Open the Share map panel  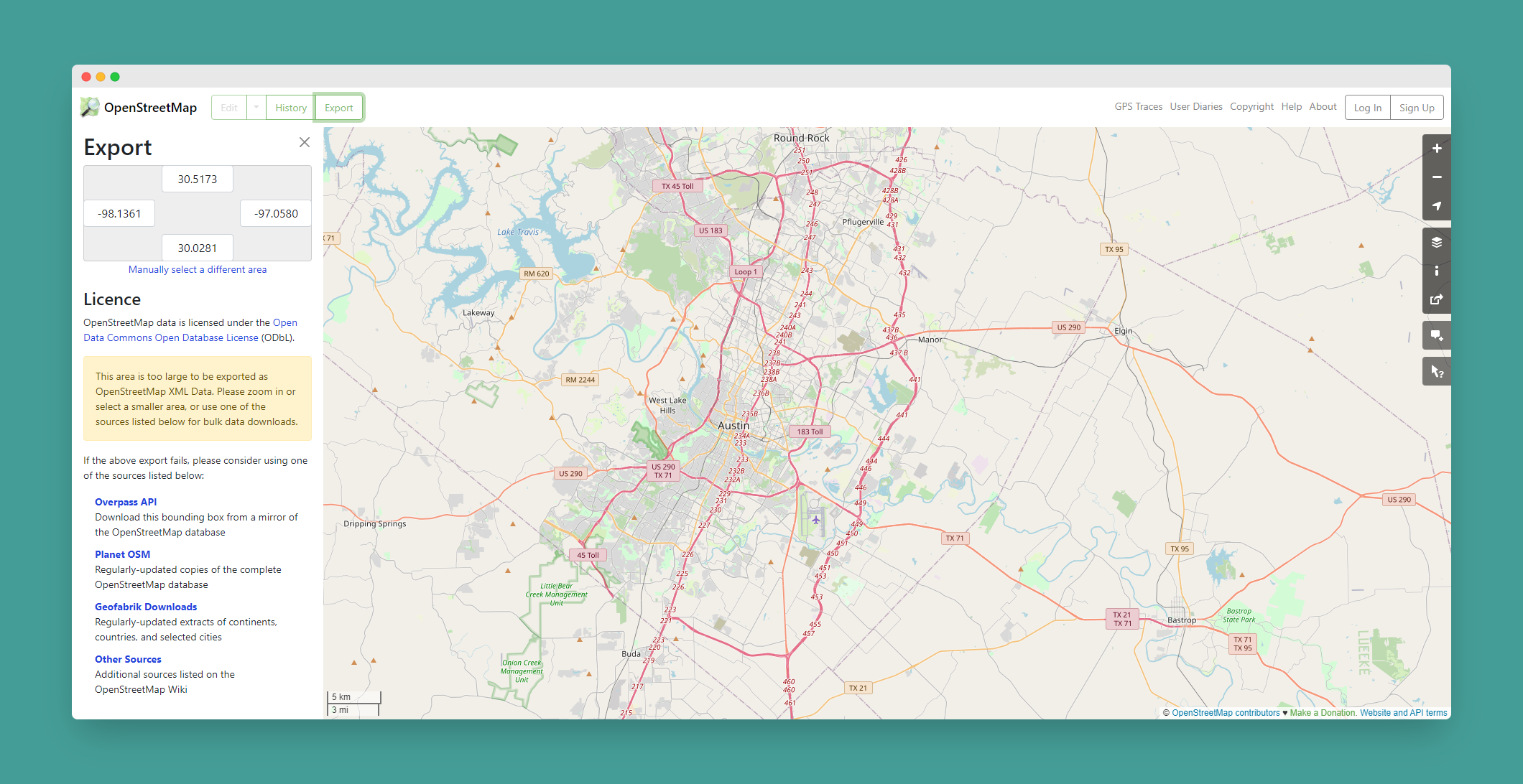[1436, 299]
